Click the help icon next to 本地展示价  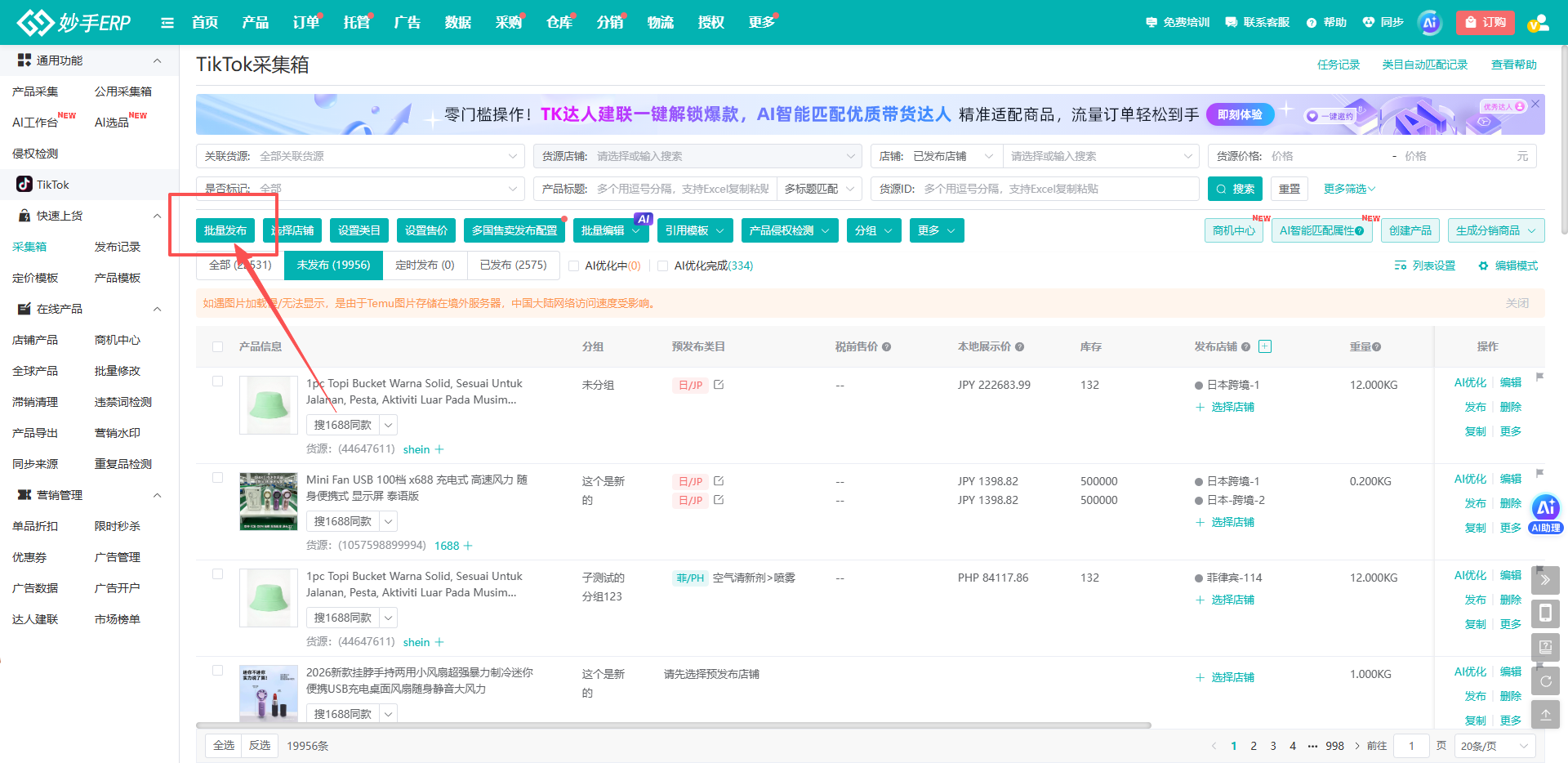pos(1019,347)
